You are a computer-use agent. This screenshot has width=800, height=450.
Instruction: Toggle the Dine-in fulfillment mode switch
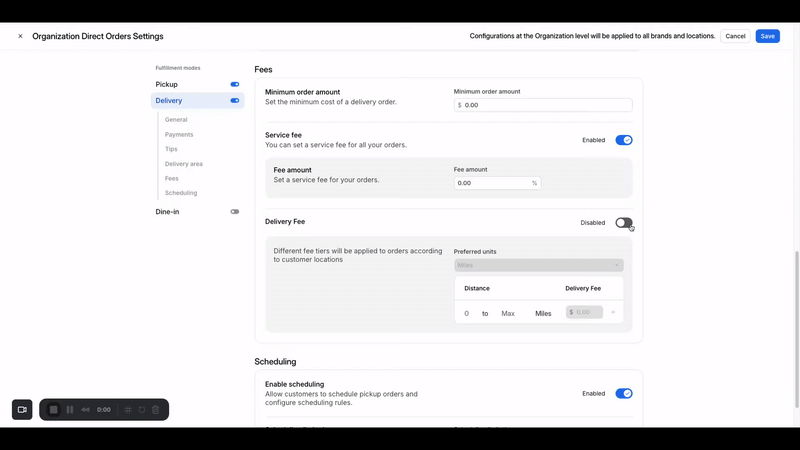pyautogui.click(x=235, y=212)
